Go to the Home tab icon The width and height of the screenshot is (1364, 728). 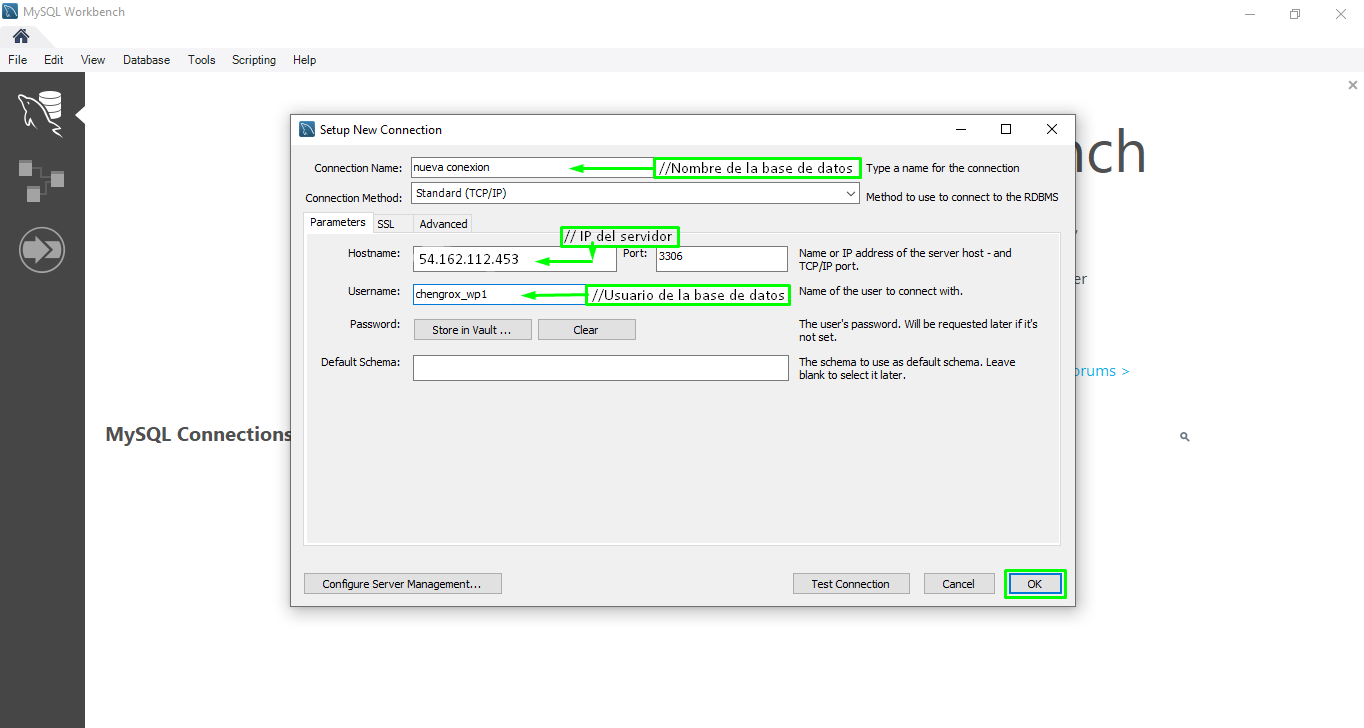pyautogui.click(x=21, y=36)
